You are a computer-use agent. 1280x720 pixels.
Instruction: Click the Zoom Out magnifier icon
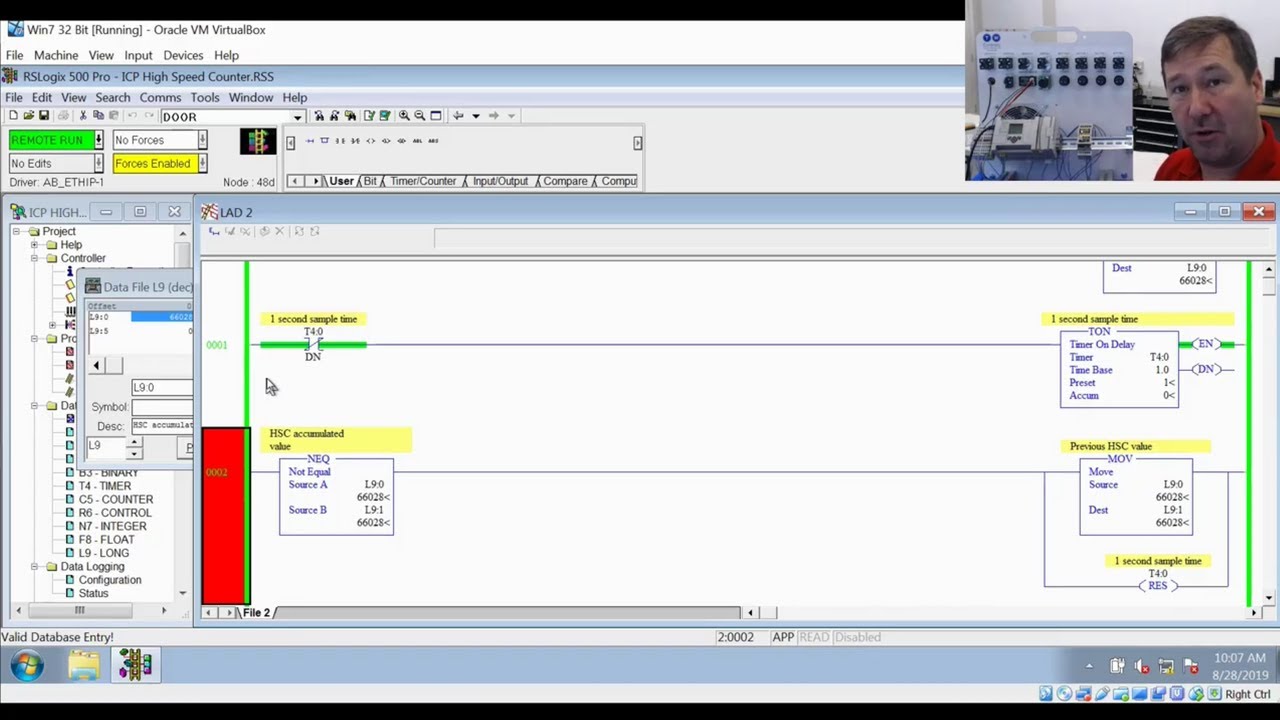[420, 116]
